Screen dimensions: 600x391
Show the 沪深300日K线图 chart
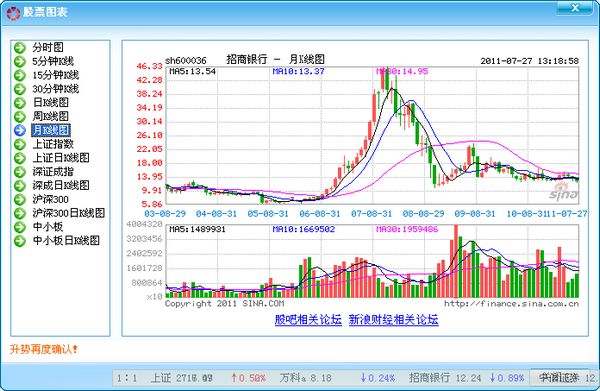pos(68,213)
